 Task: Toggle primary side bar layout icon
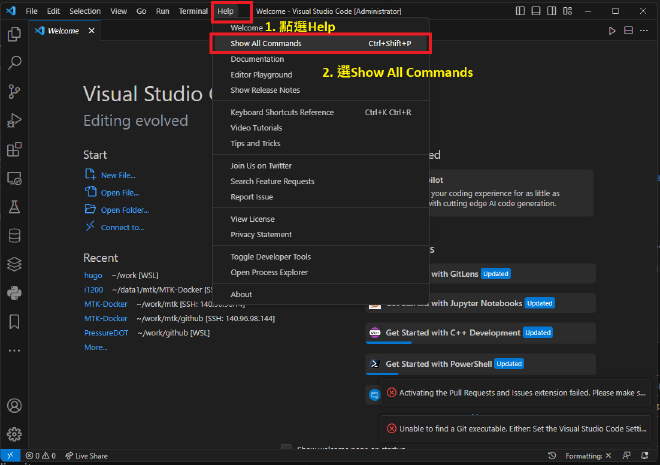(x=520, y=11)
